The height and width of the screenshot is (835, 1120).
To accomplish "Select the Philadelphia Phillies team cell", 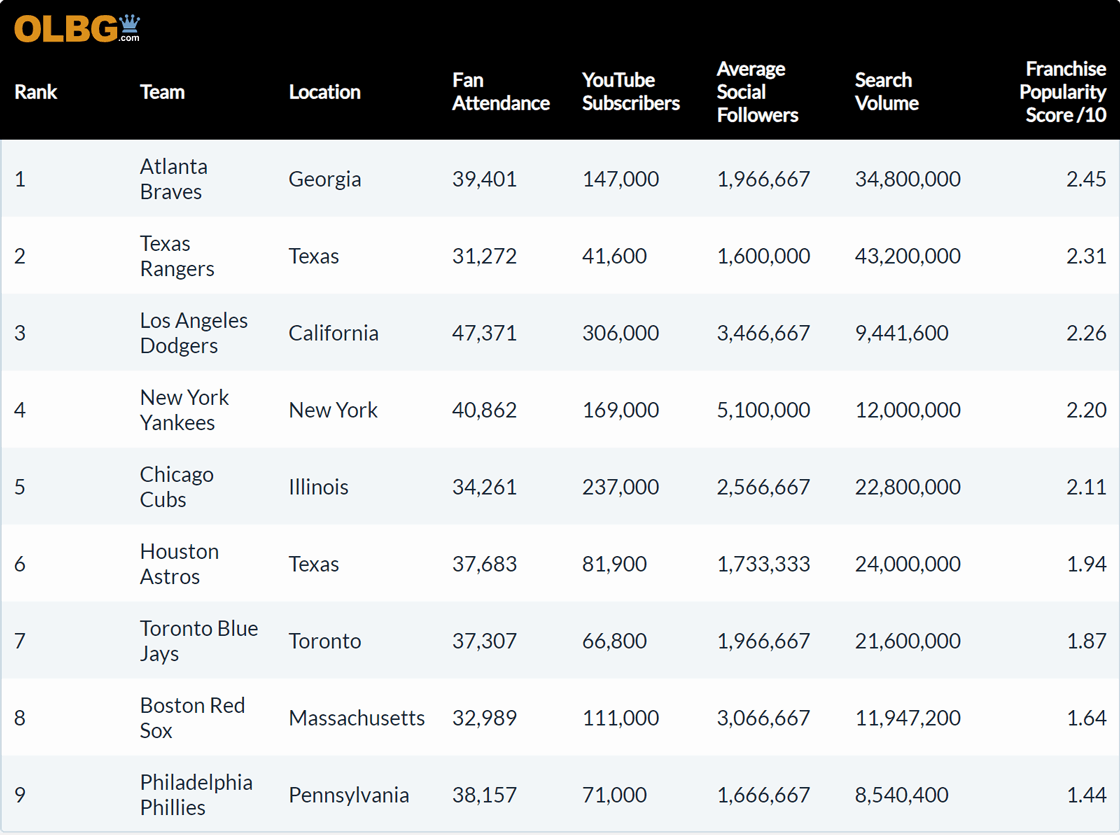I will pos(196,795).
